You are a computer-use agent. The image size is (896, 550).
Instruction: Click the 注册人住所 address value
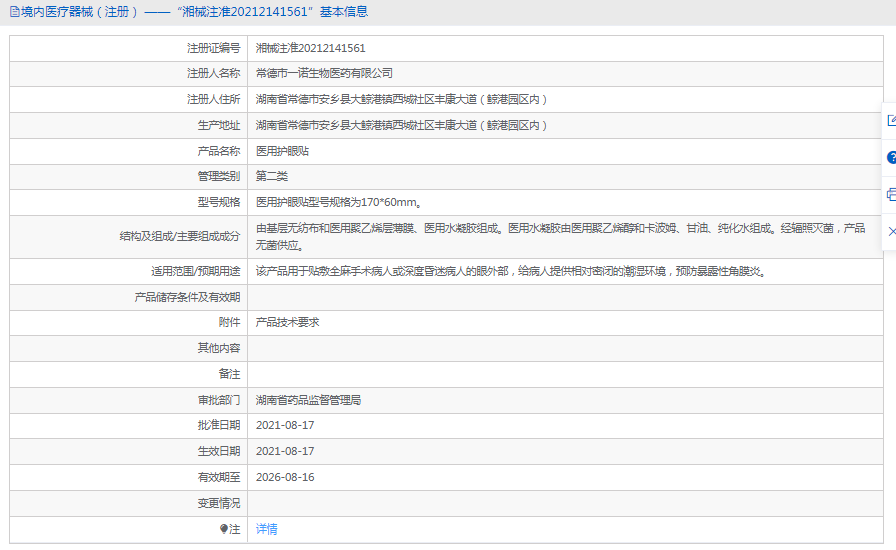pos(401,99)
